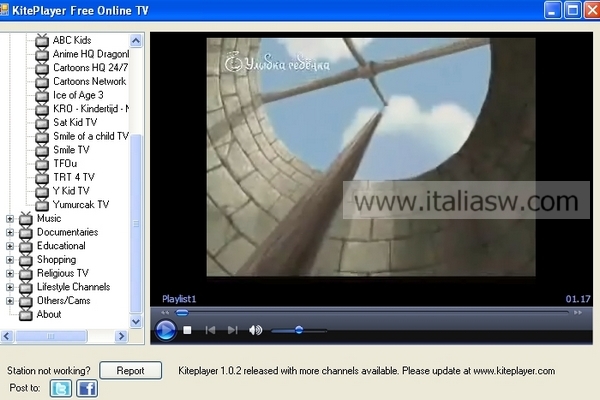The height and width of the screenshot is (400, 600).
Task: Mute audio using the speaker icon
Action: (x=255, y=330)
